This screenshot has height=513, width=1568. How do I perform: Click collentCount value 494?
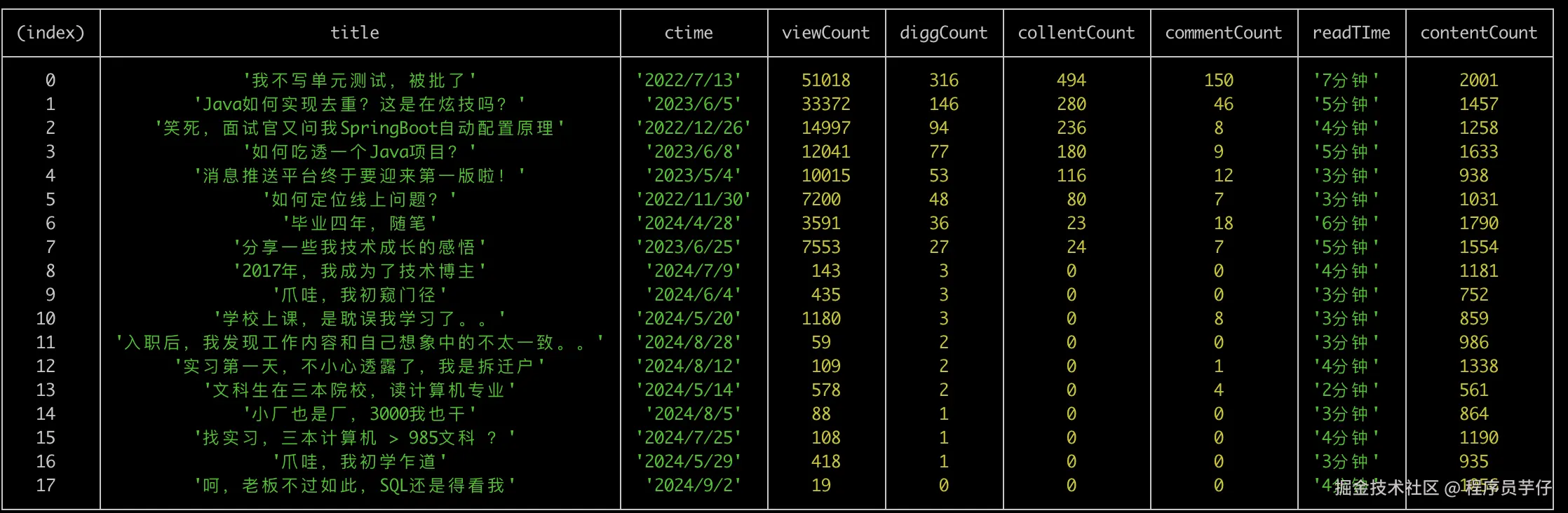point(1072,81)
